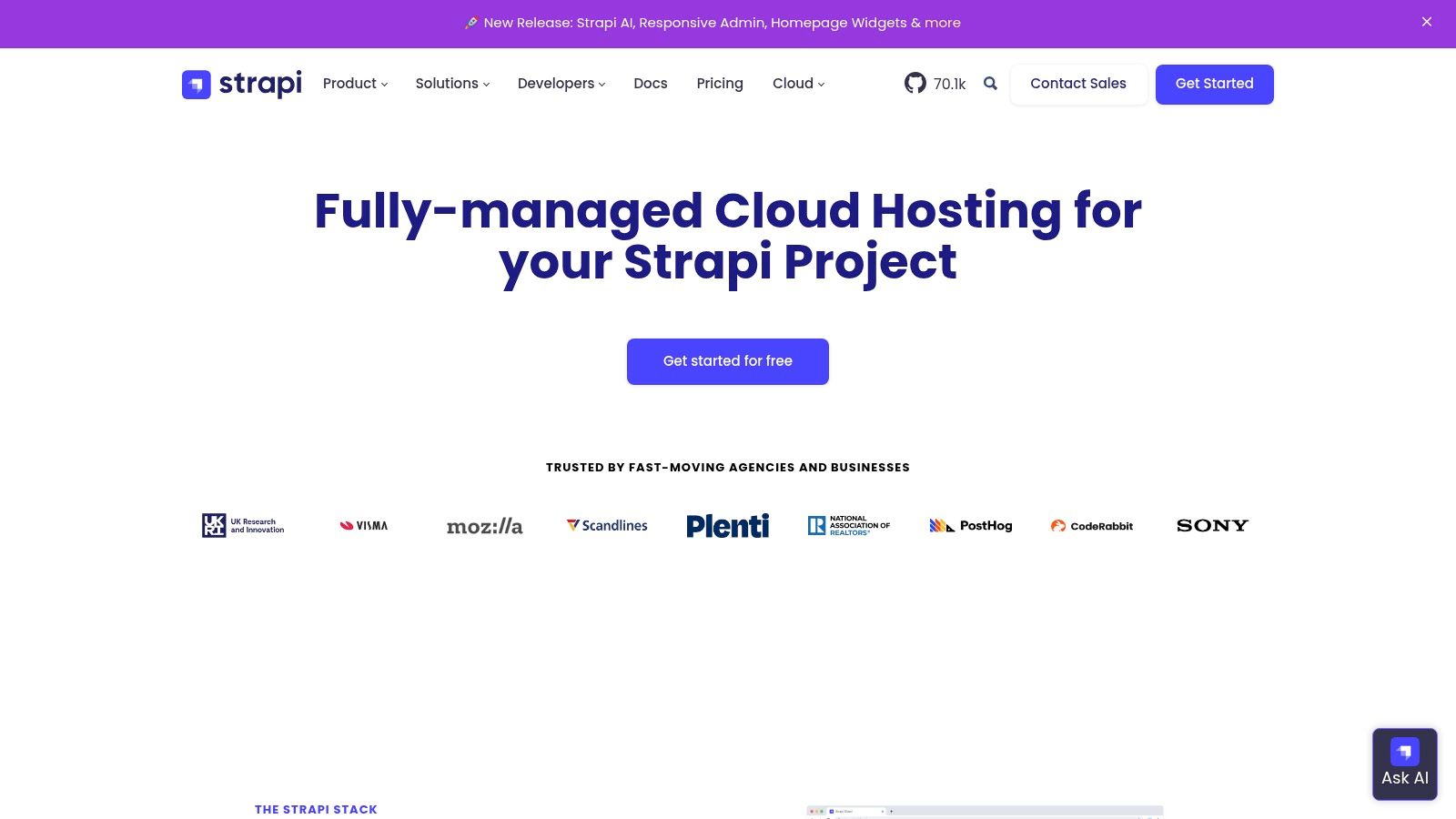This screenshot has width=1456, height=819.
Task: Click the Plenti logo
Action: (x=728, y=525)
